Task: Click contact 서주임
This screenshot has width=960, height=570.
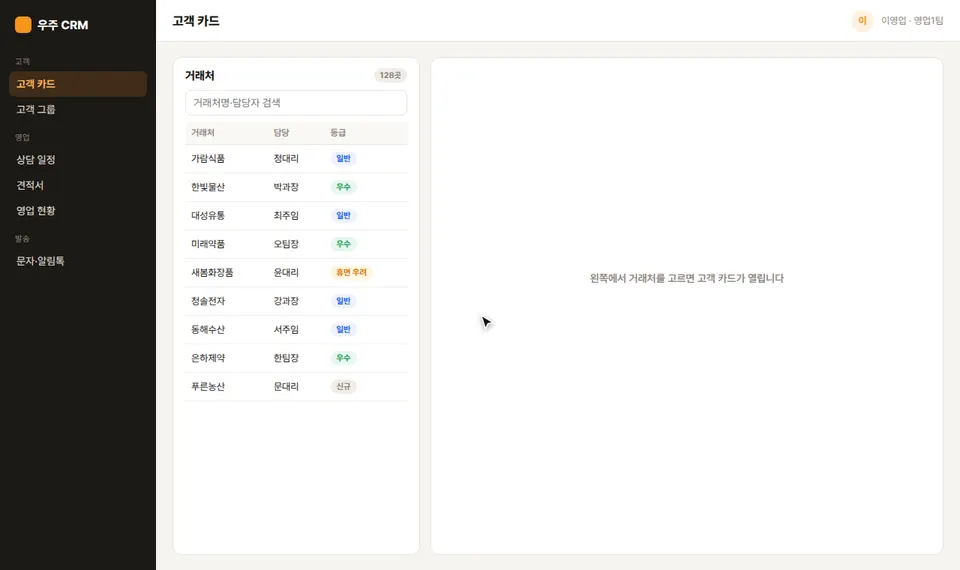Action: [x=286, y=329]
